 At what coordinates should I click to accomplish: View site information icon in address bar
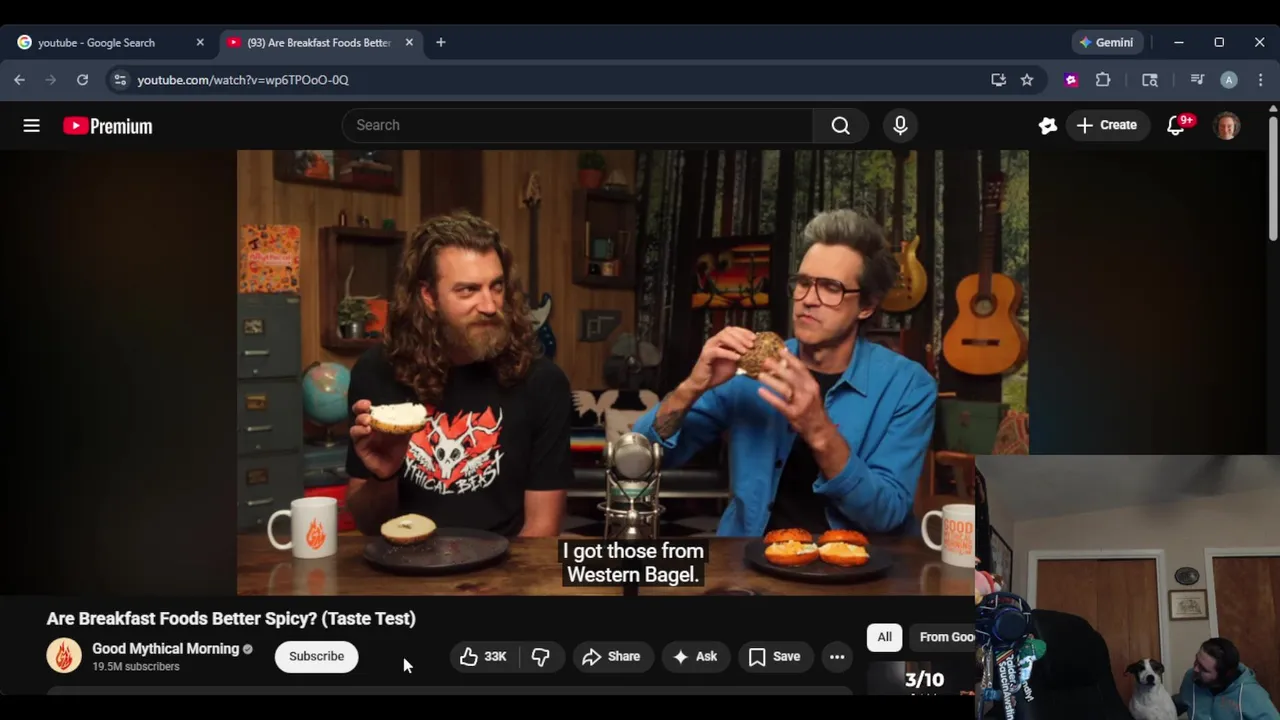[120, 80]
